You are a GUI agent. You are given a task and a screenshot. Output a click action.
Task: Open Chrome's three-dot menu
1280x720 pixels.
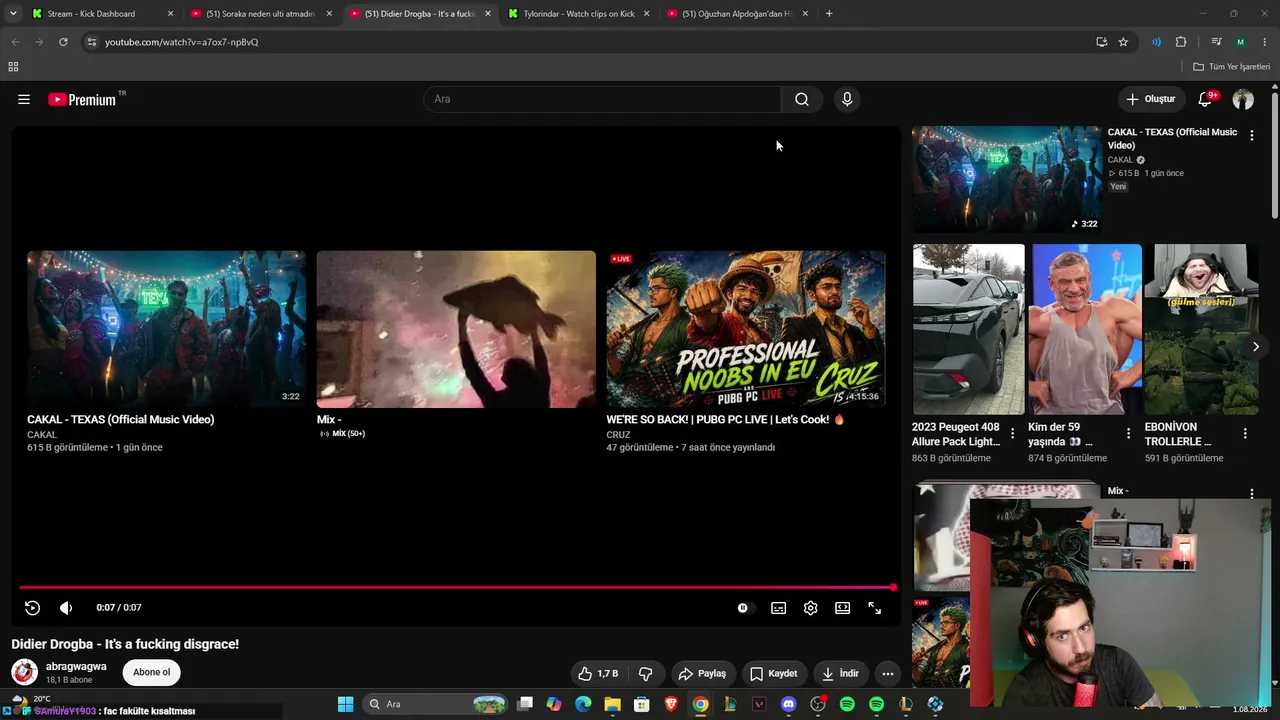click(1265, 42)
